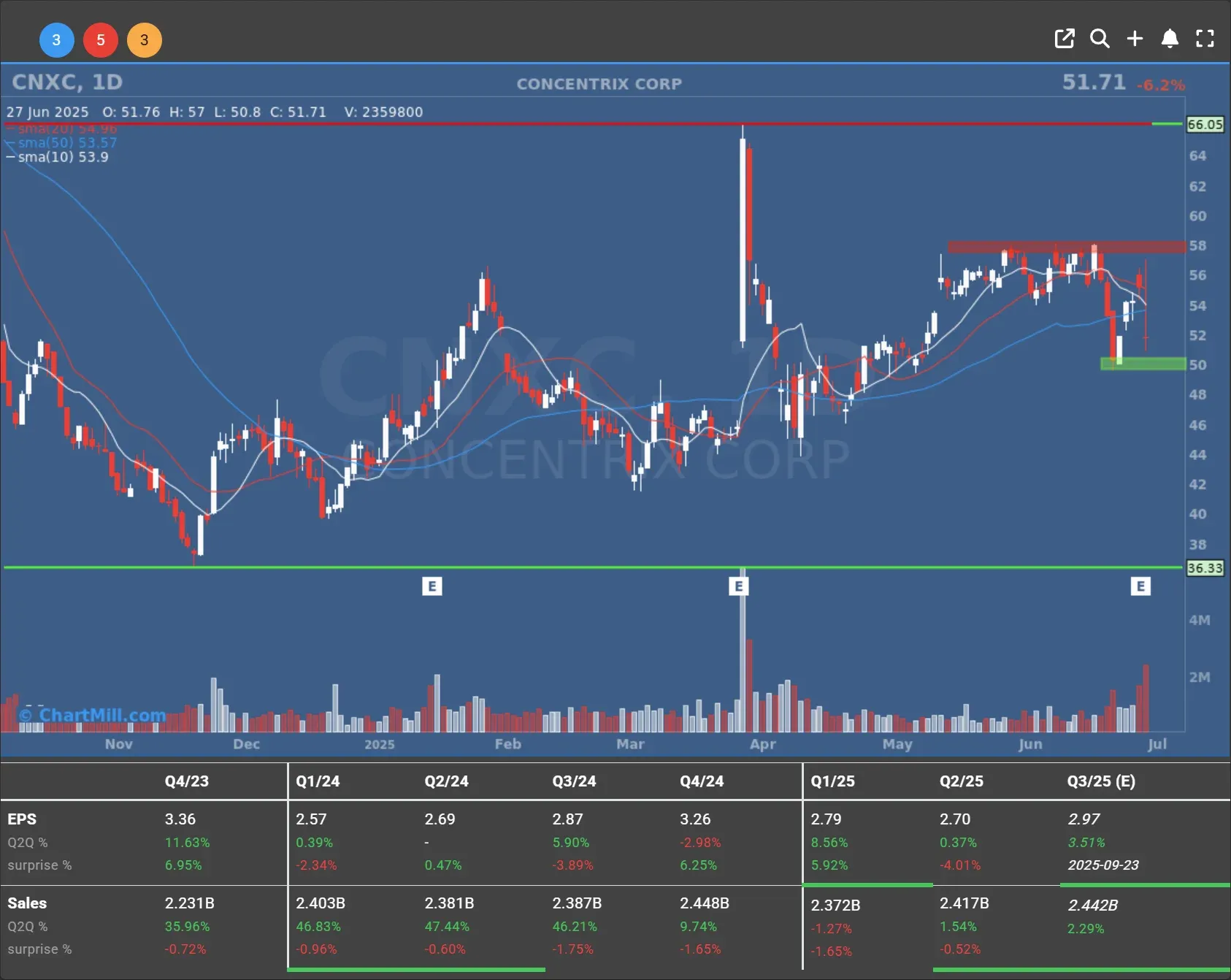Click the Q2/25 sales value 2.417B

coord(964,903)
